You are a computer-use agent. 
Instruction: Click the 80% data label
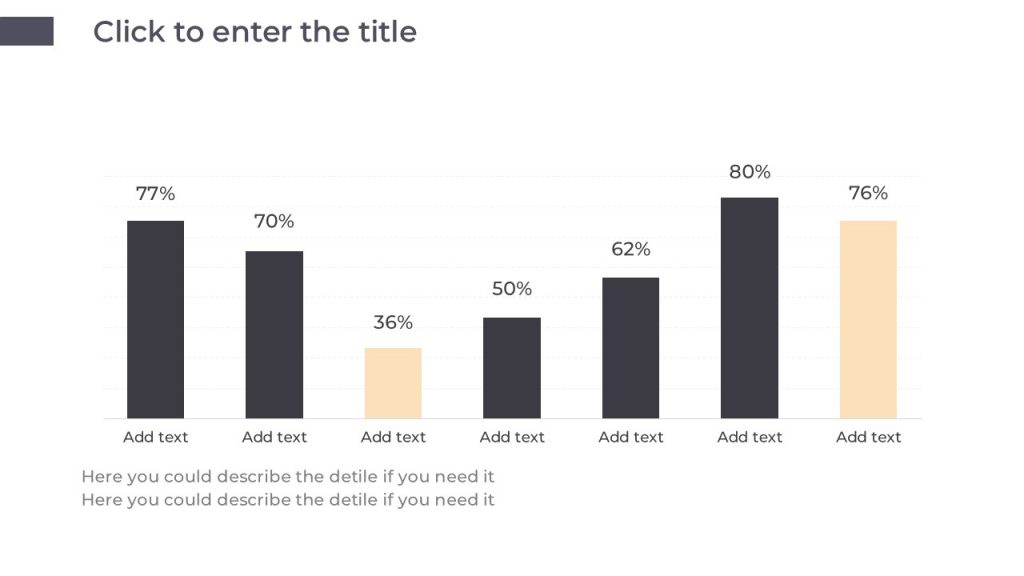pos(750,172)
